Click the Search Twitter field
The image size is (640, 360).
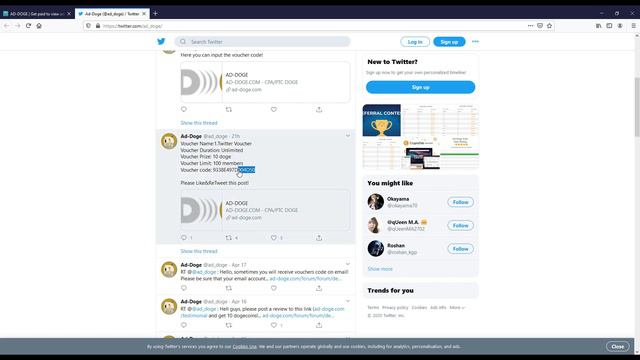[262, 42]
